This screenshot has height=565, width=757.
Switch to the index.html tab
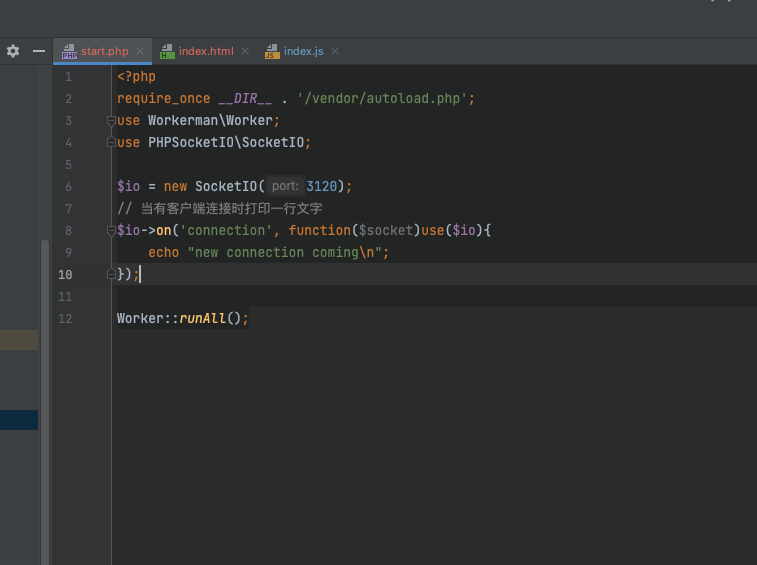pyautogui.click(x=206, y=51)
